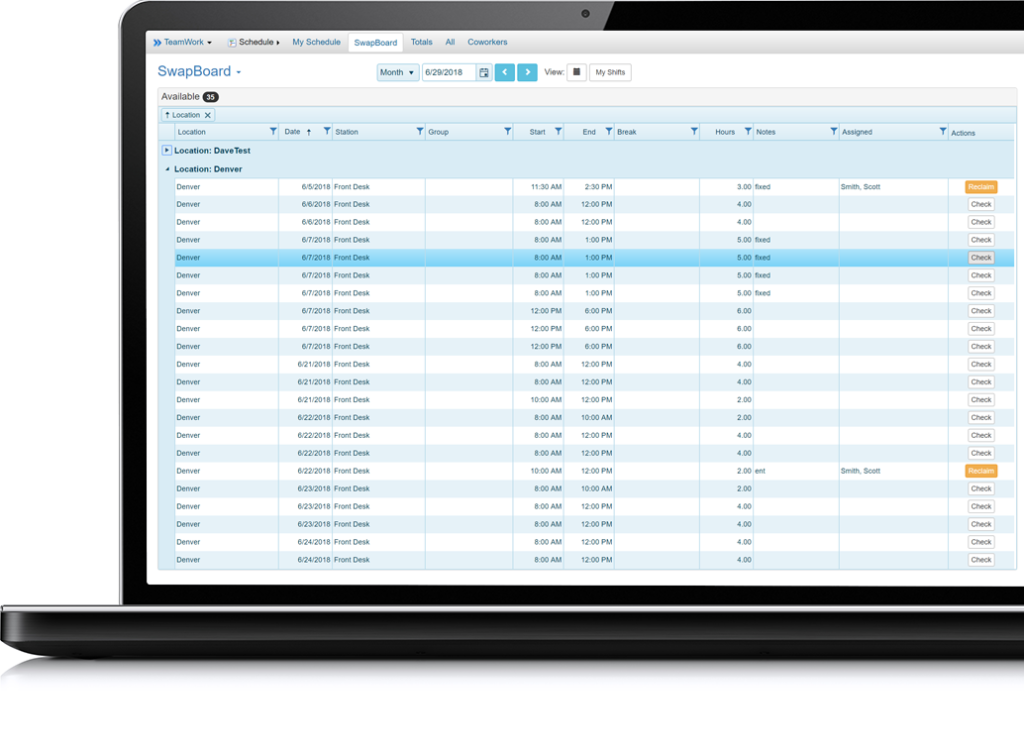The image size is (1024, 752).
Task: Open the Start column filter
Action: point(558,131)
